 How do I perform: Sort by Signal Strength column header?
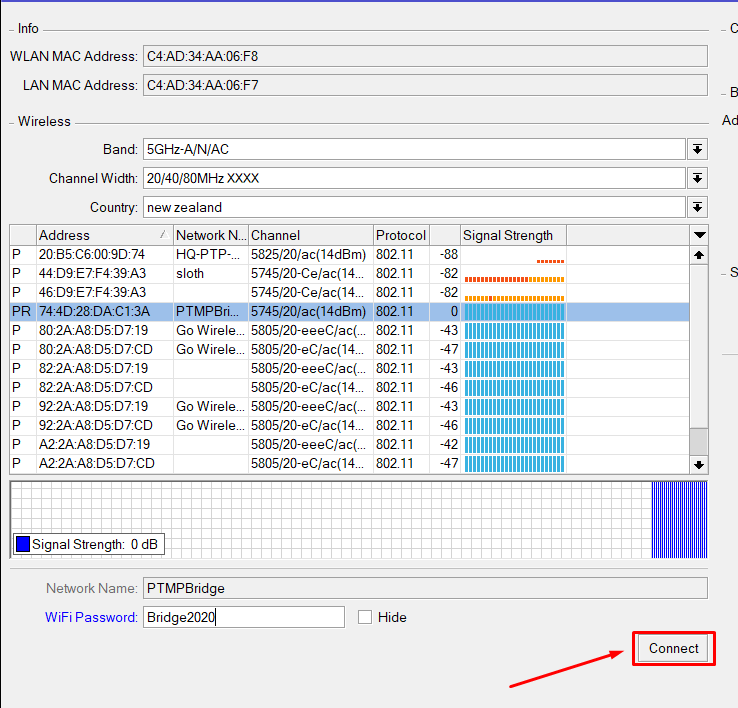tap(512, 235)
